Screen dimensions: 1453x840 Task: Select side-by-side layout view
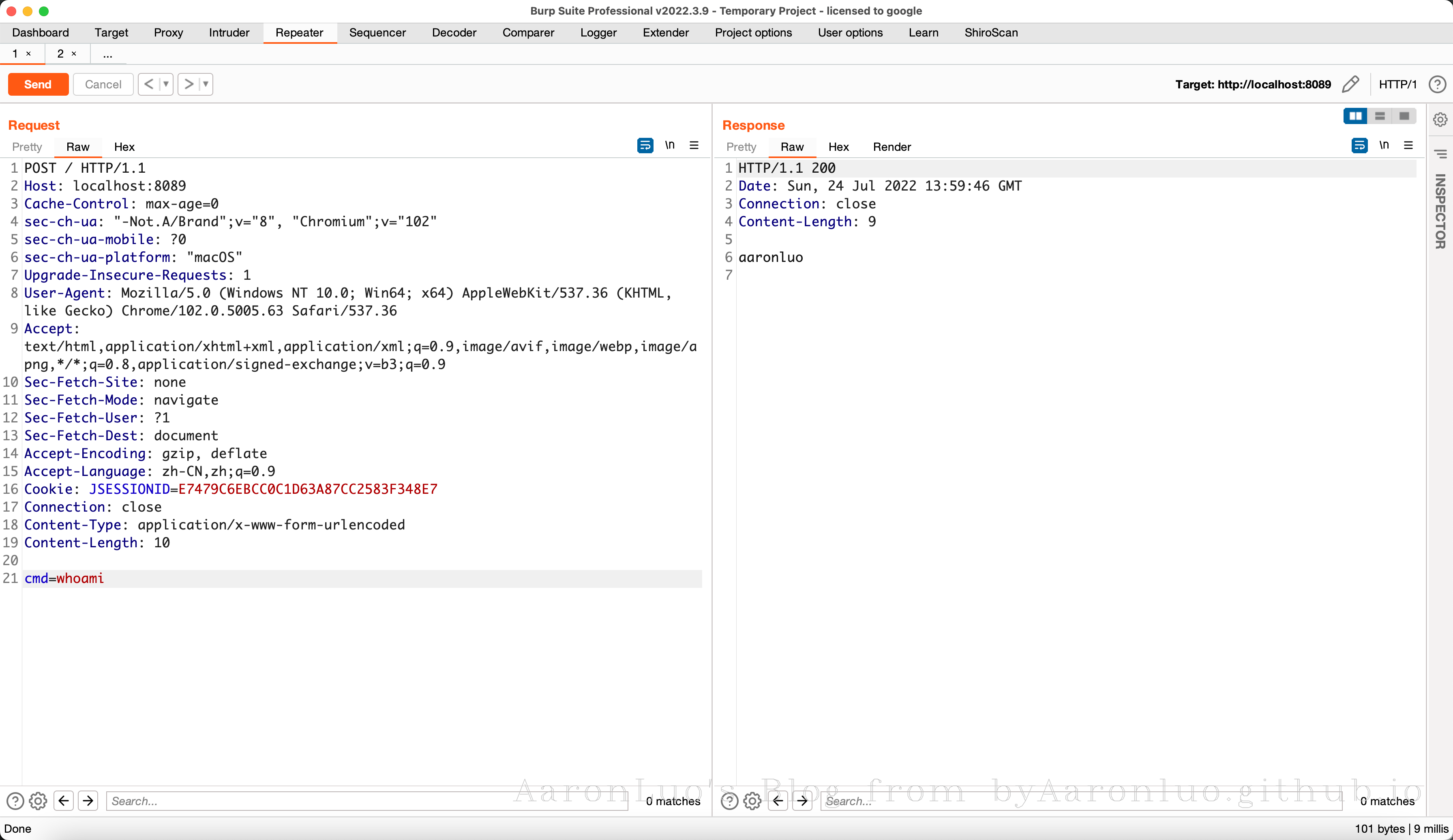[1356, 116]
